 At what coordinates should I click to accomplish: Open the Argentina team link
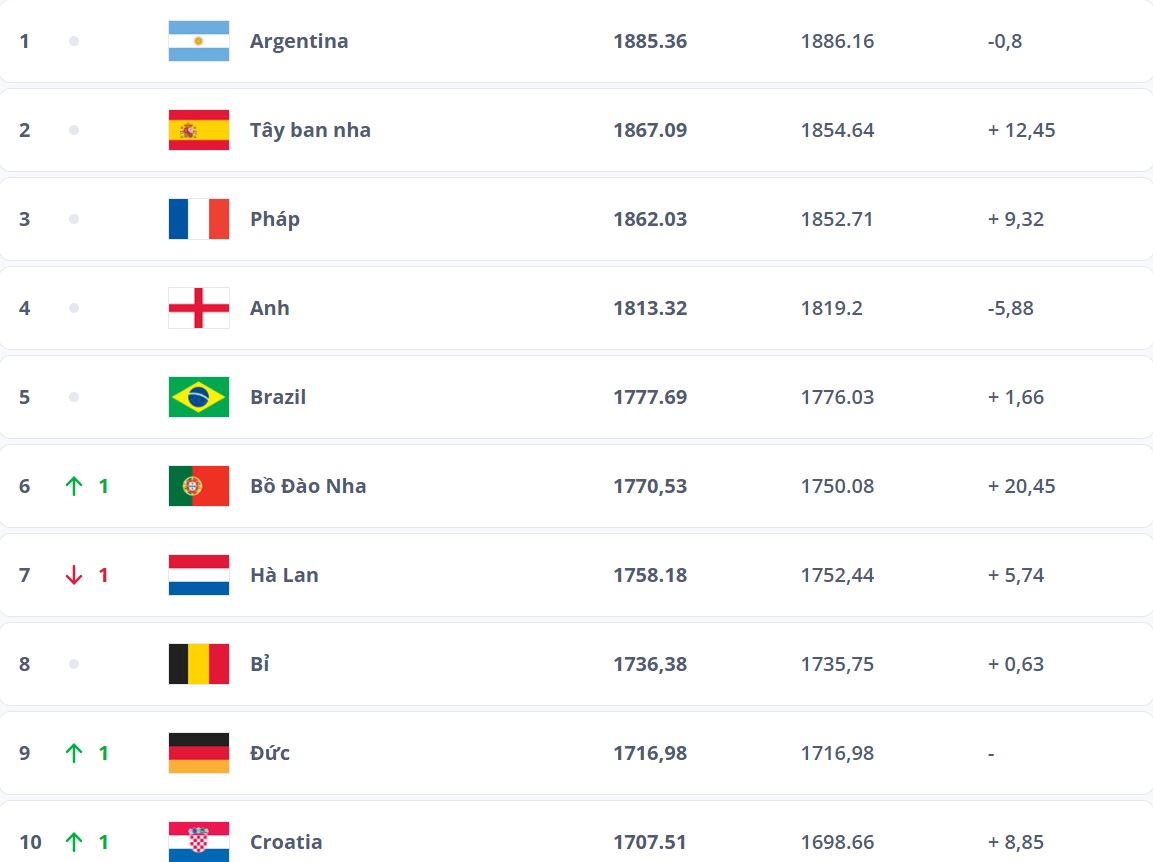tap(299, 41)
